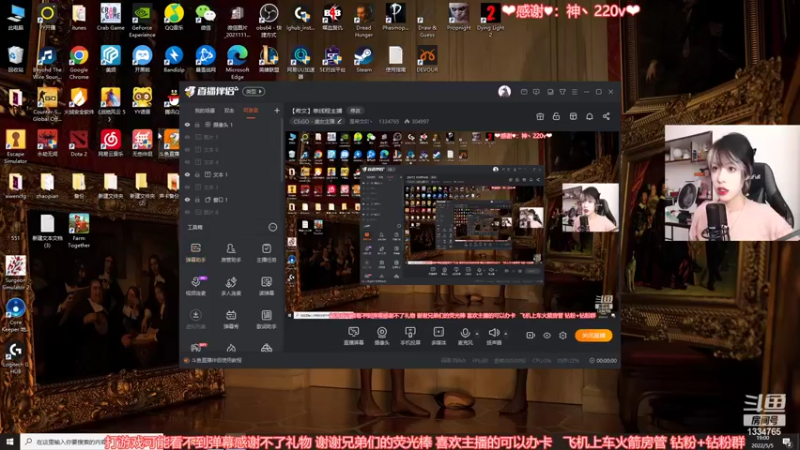Toggle visibility eye of 文本 4 source
This screenshot has height=450, width=800.
[x=187, y=162]
